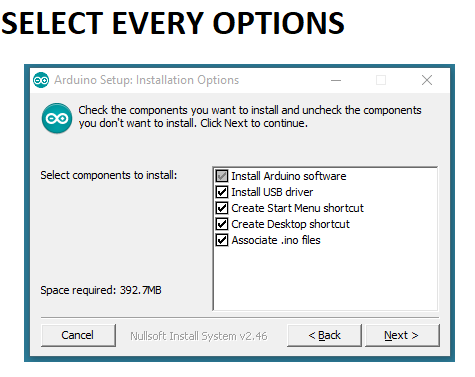Image resolution: width=475 pixels, height=377 pixels.
Task: Uncheck the Create Desktop shortcut checkbox
Action: pos(222,224)
